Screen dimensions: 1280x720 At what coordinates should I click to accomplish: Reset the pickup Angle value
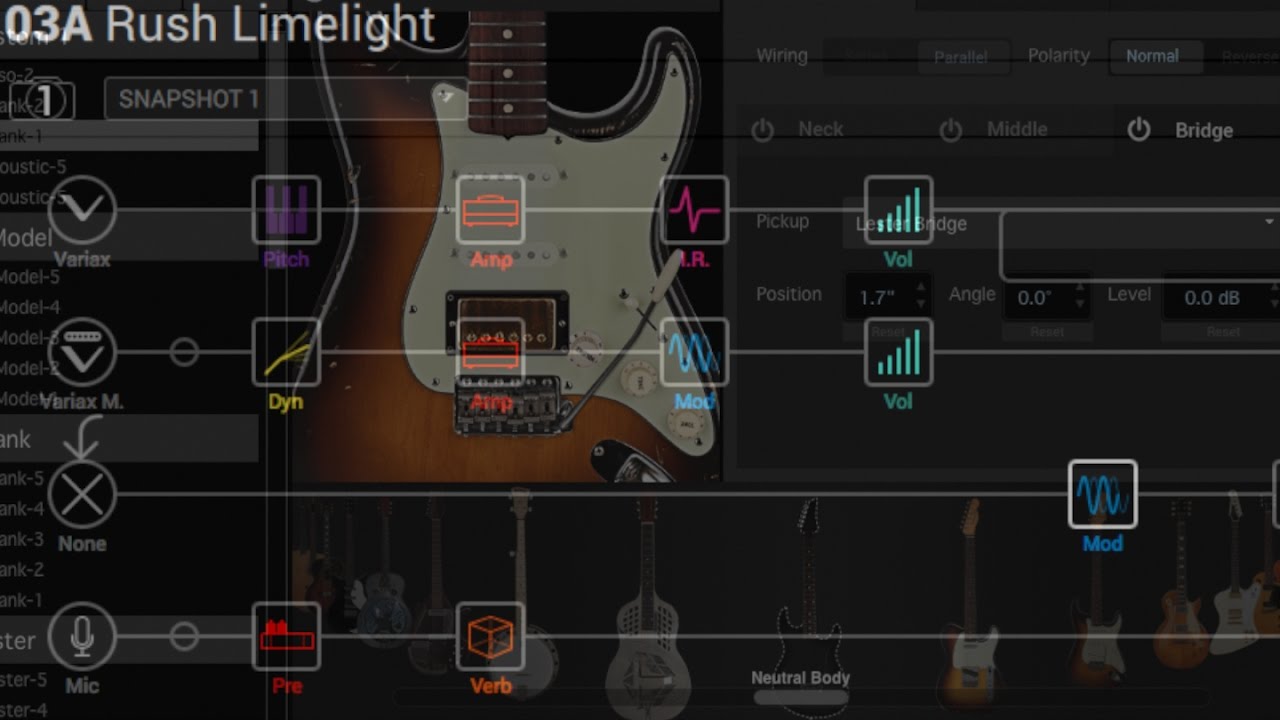pos(1047,331)
